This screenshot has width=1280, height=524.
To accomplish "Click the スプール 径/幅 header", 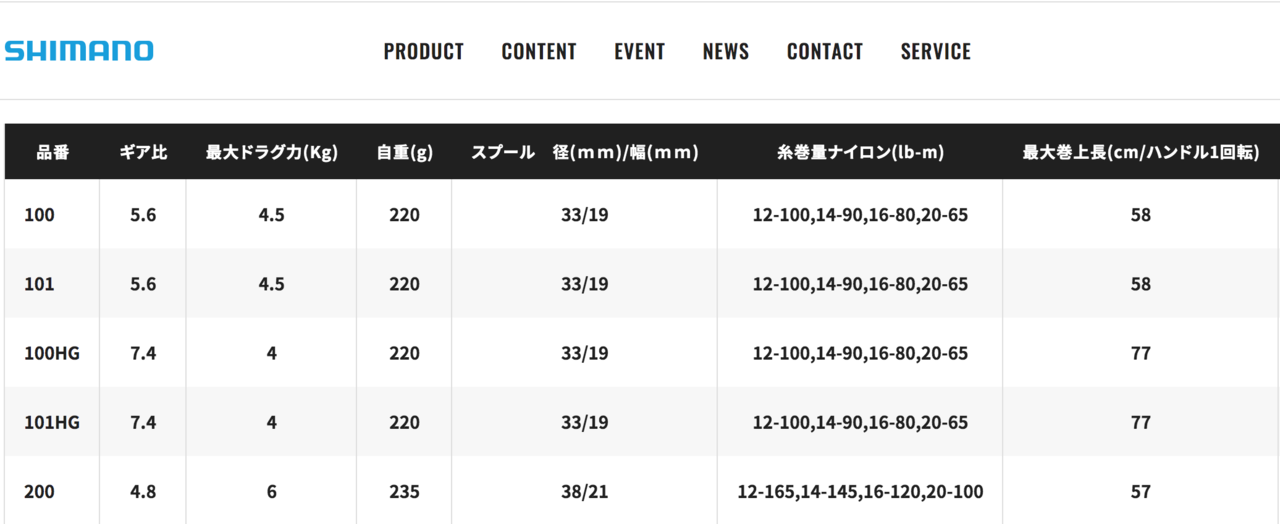I will (x=584, y=152).
